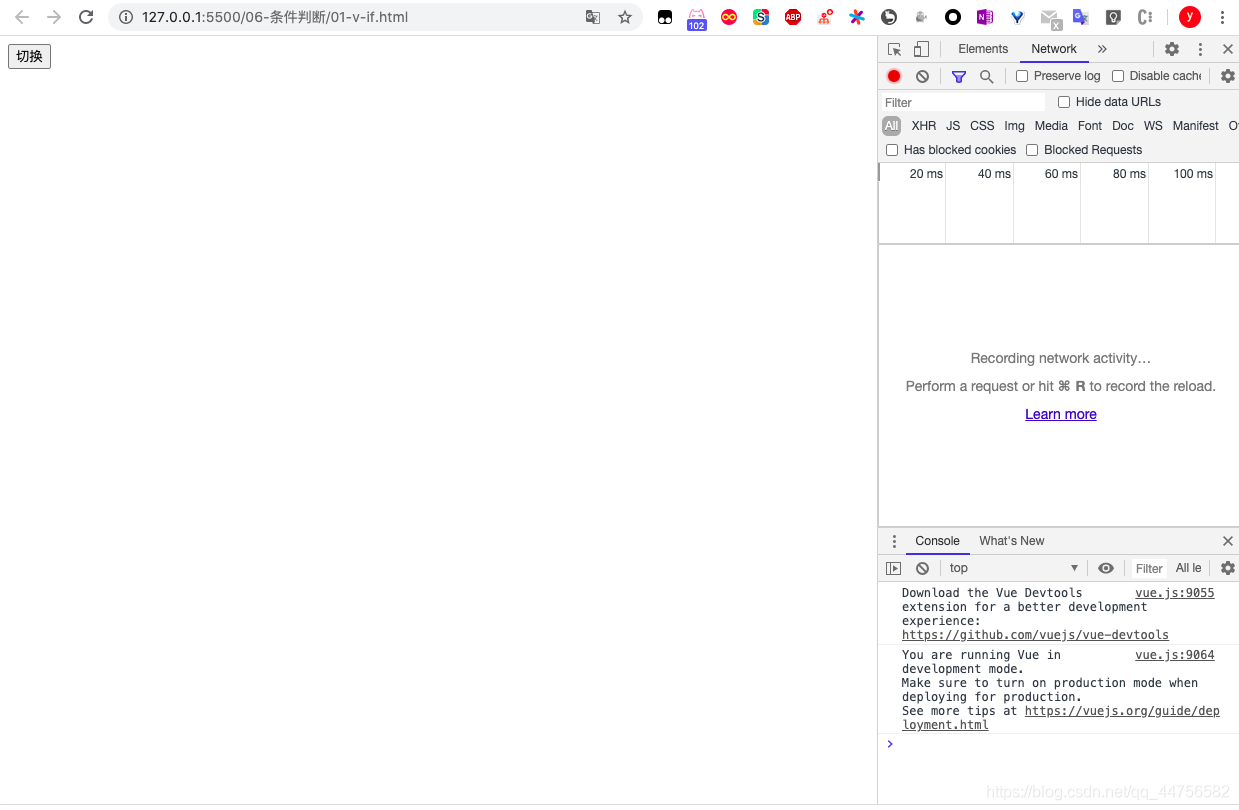Screen dimensions: 1239x810
Task: Check Hide data URLs
Action: [x=1064, y=102]
